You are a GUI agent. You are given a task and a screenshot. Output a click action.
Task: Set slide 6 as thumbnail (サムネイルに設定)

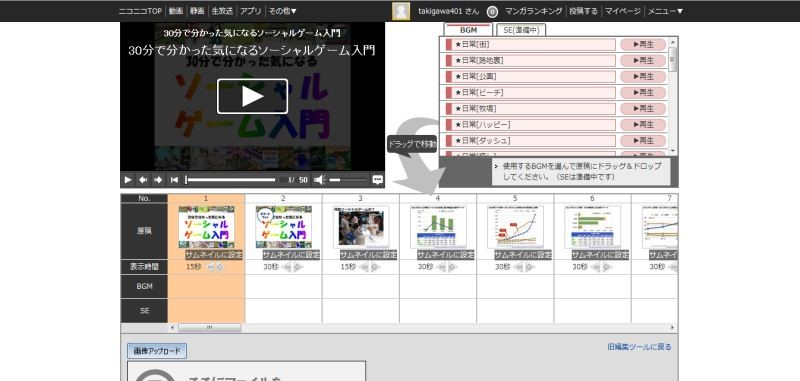click(x=601, y=255)
